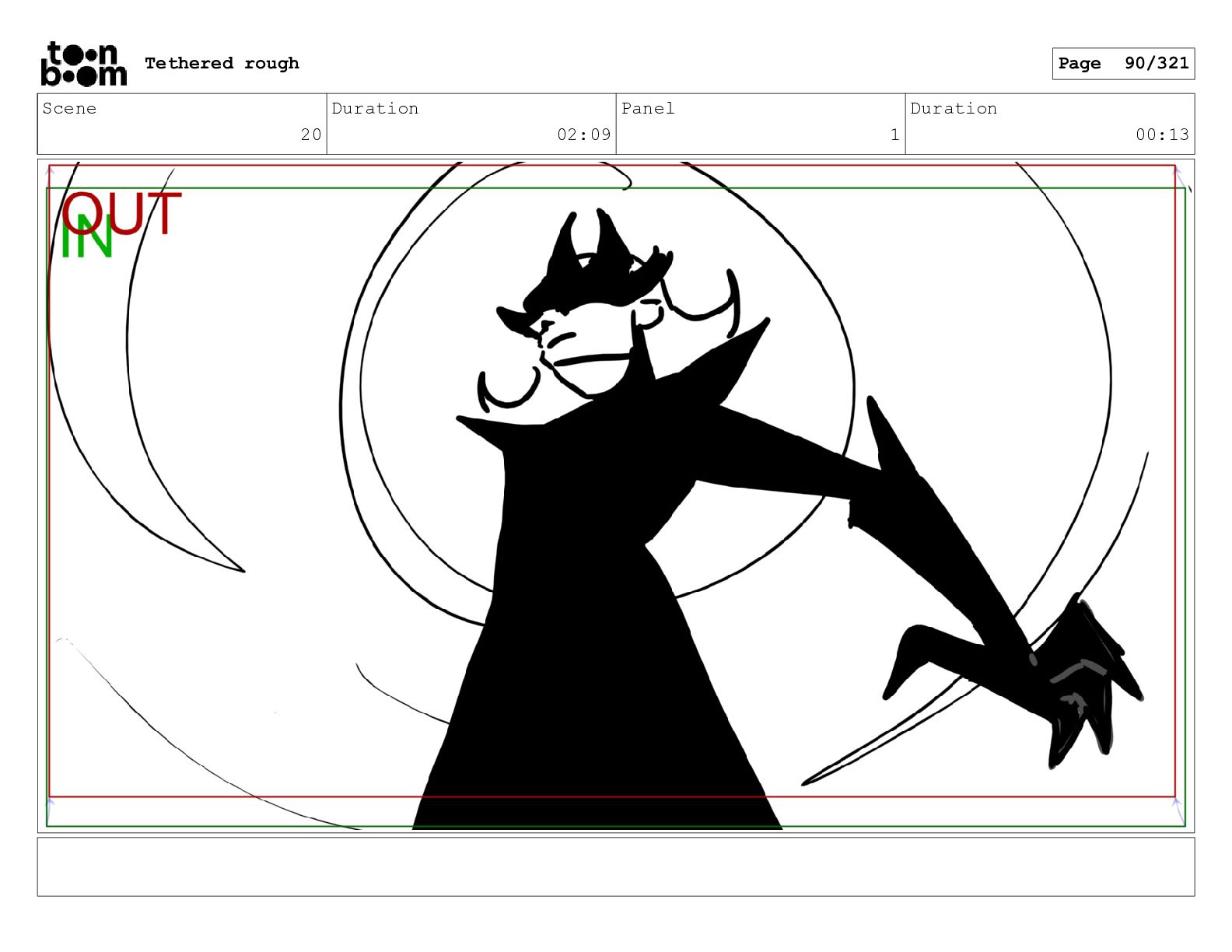Select the 'Scene' header label
The image size is (1232, 952).
pyautogui.click(x=69, y=108)
